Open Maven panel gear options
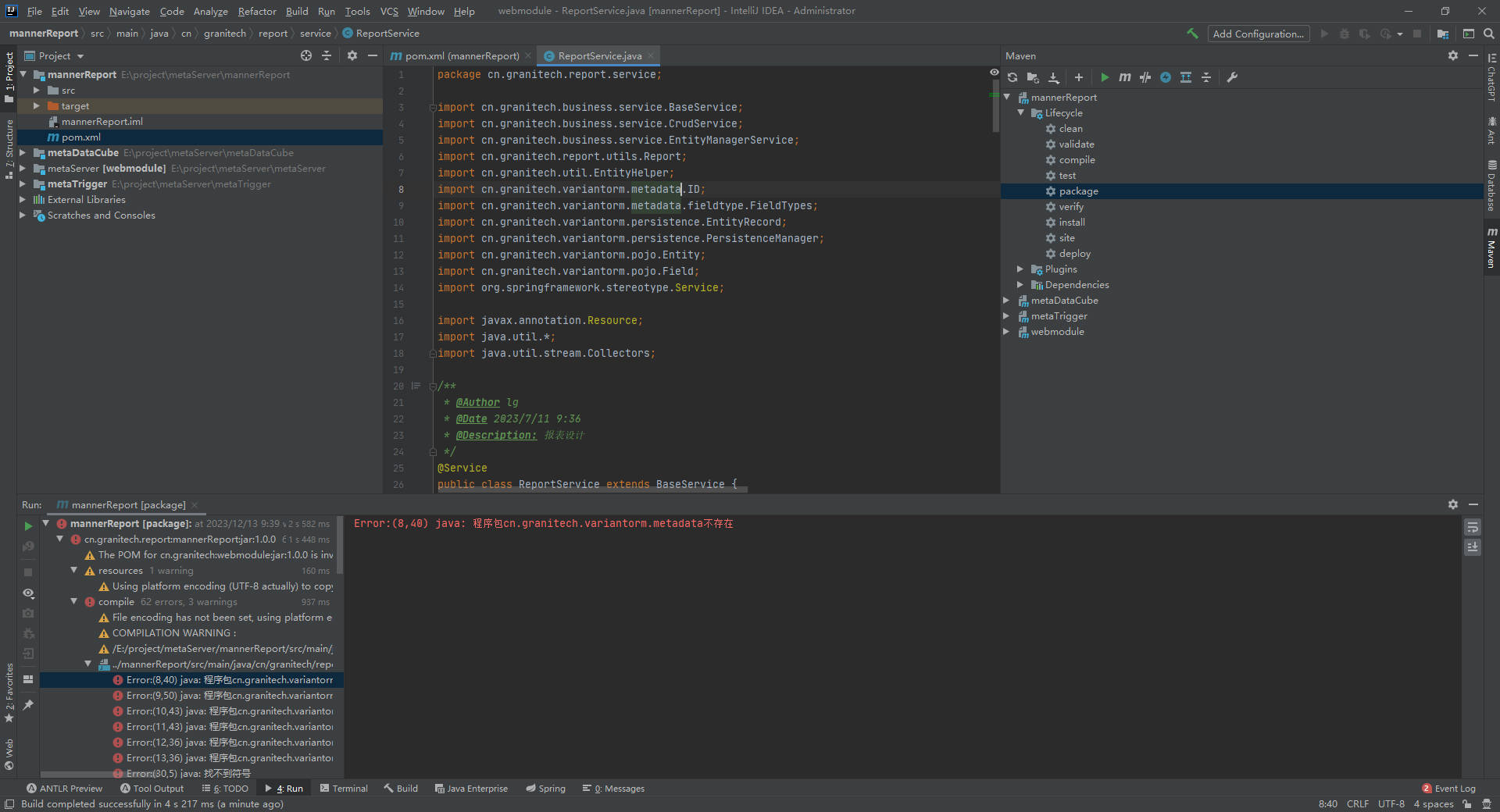Image resolution: width=1500 pixels, height=812 pixels. tap(1453, 55)
